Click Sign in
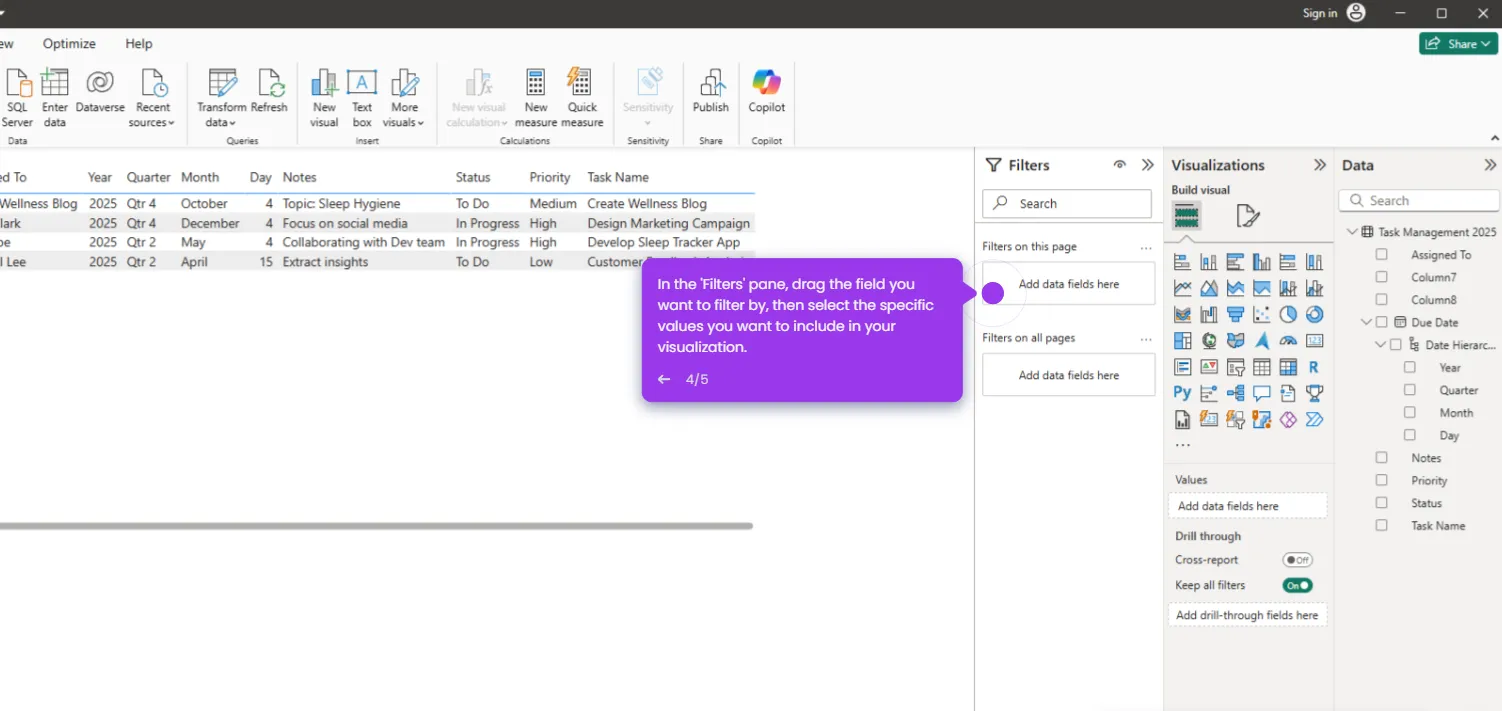The width and height of the screenshot is (1502, 711). 1320,13
